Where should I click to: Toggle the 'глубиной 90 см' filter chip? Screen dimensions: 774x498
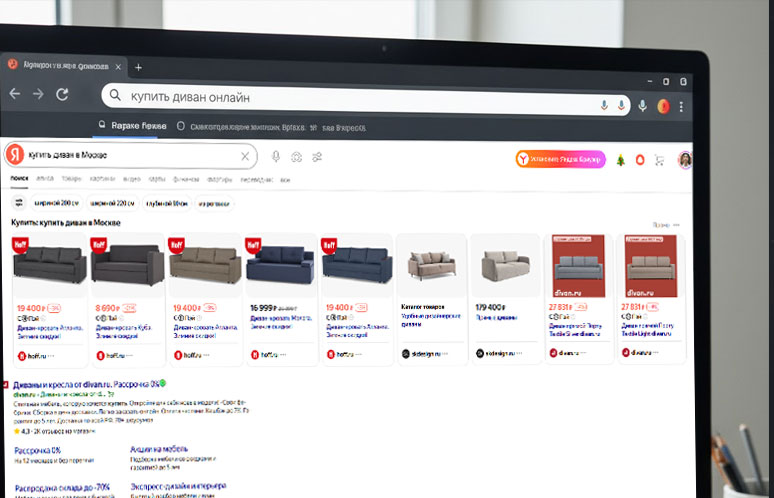click(166, 203)
